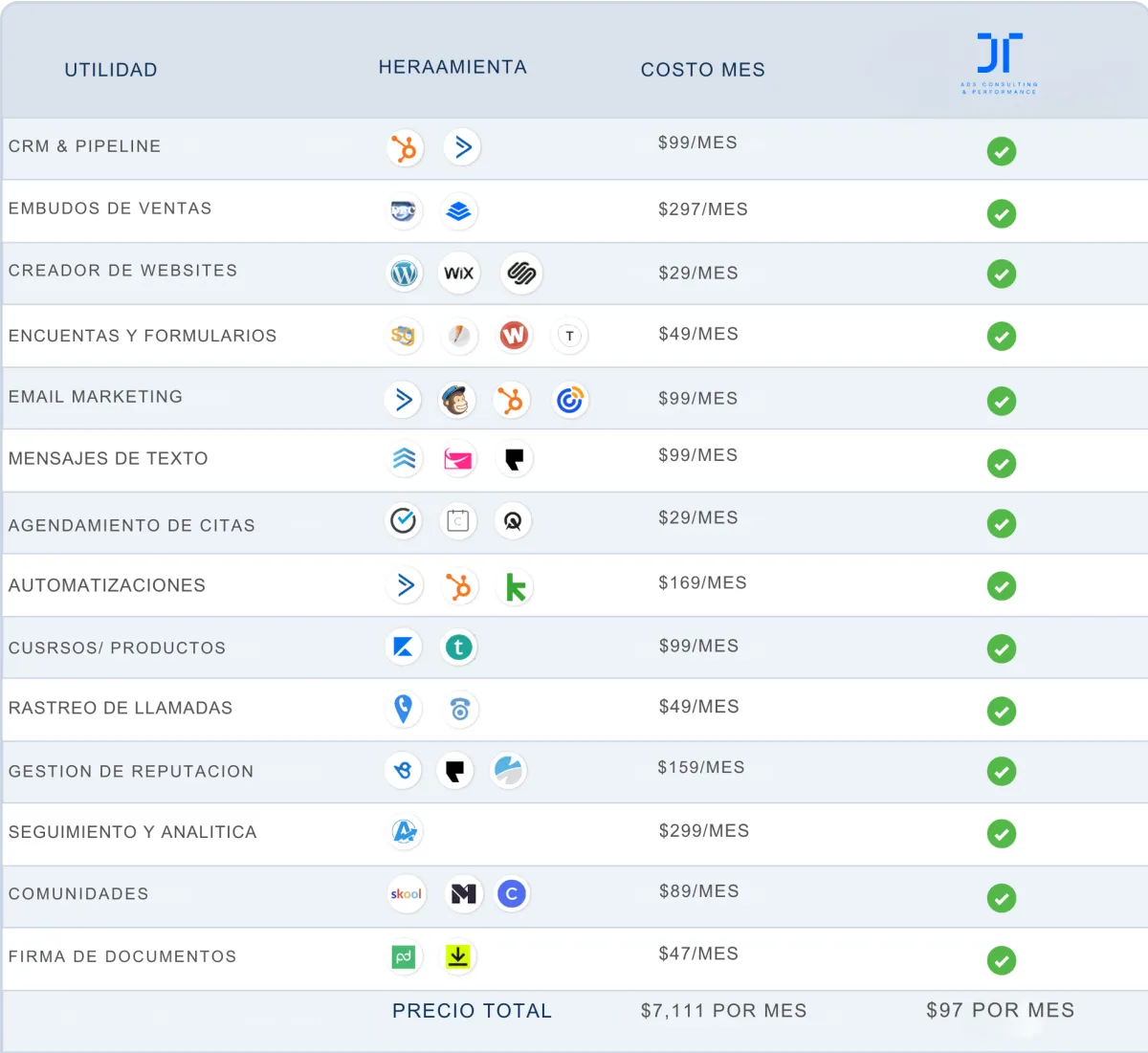
Task: Click the HubSpot icon in Email Marketing row
Action: click(512, 401)
